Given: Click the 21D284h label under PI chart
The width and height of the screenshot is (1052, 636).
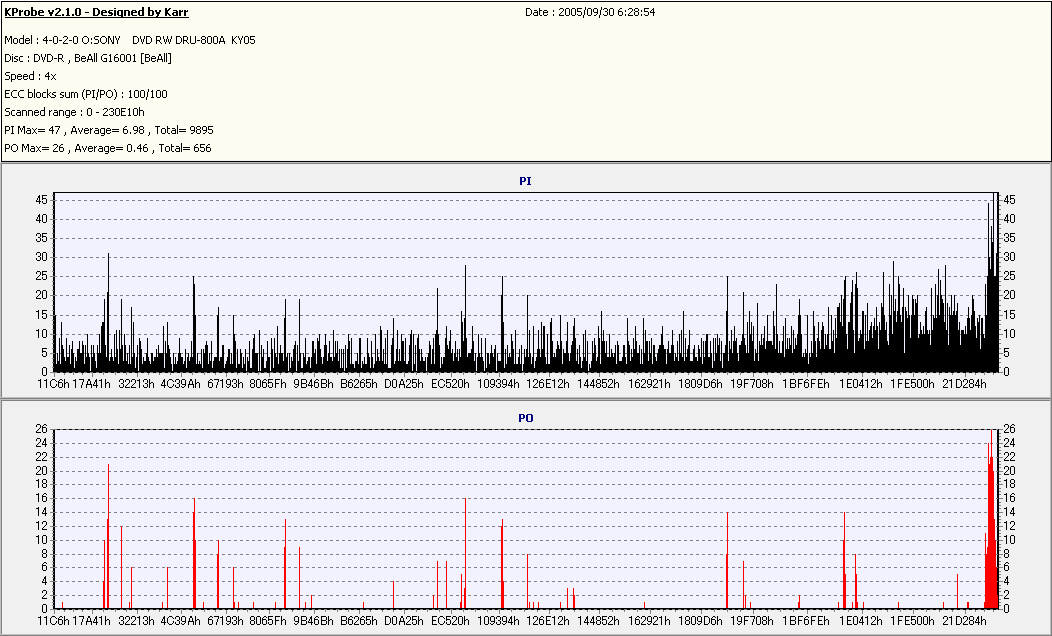Looking at the screenshot, I should (x=965, y=384).
